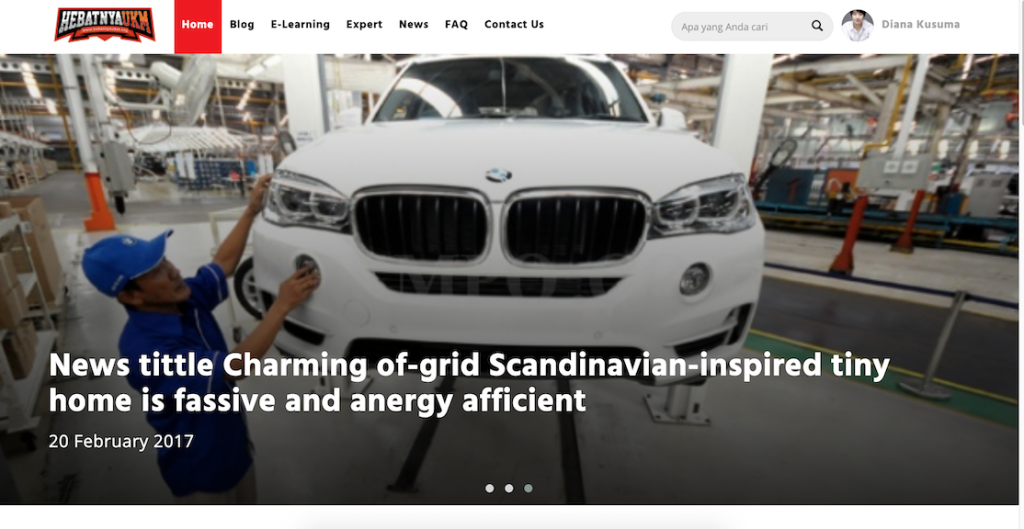Click the Diana Kusuma username
Screen dimensions: 1024x529
coord(921,25)
